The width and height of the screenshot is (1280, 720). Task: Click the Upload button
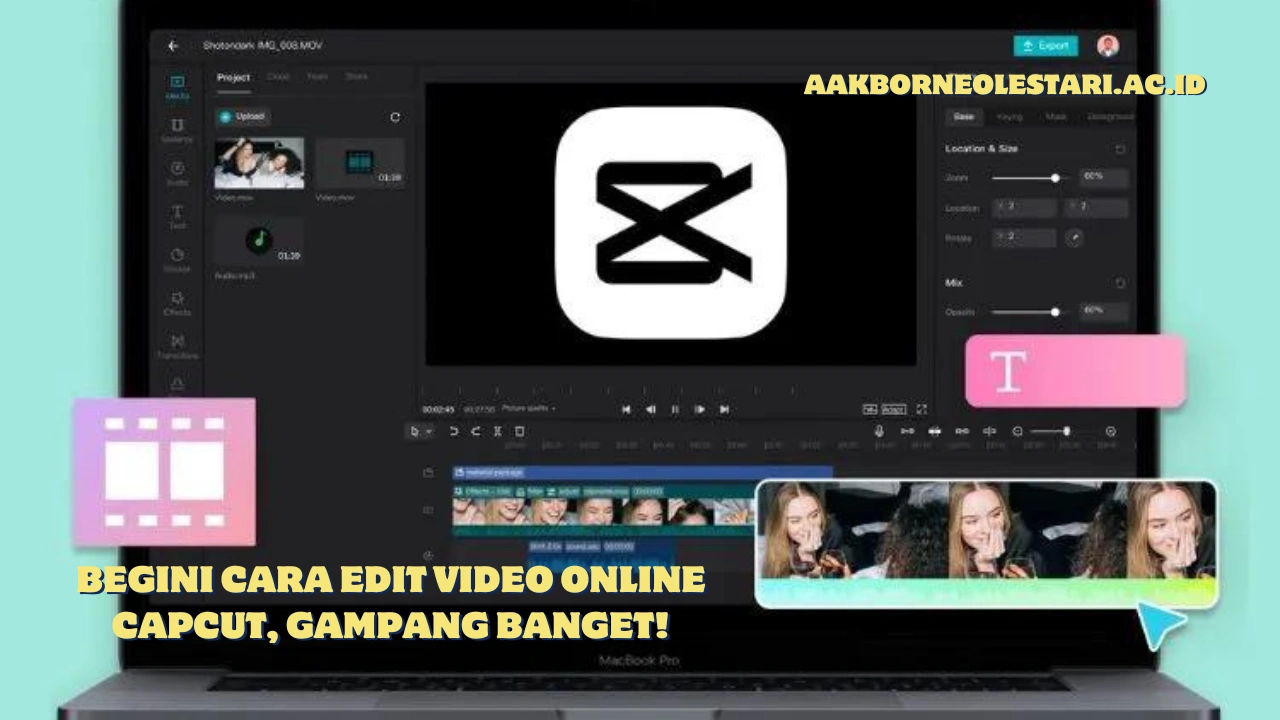243,116
